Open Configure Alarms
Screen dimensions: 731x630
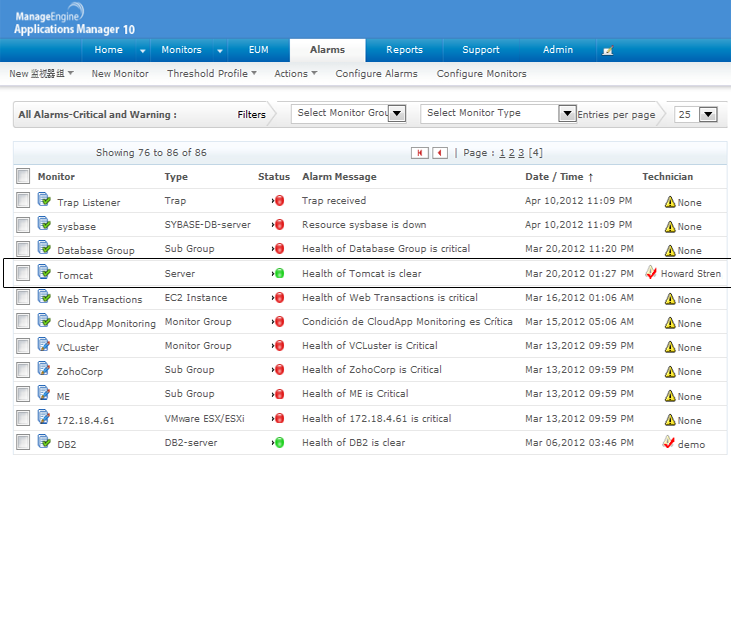click(376, 74)
